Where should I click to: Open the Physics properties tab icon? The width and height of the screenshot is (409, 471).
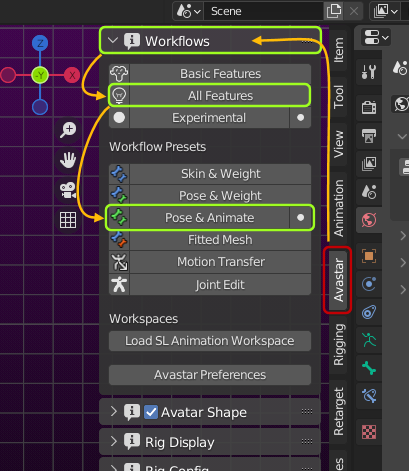pyautogui.click(x=369, y=284)
